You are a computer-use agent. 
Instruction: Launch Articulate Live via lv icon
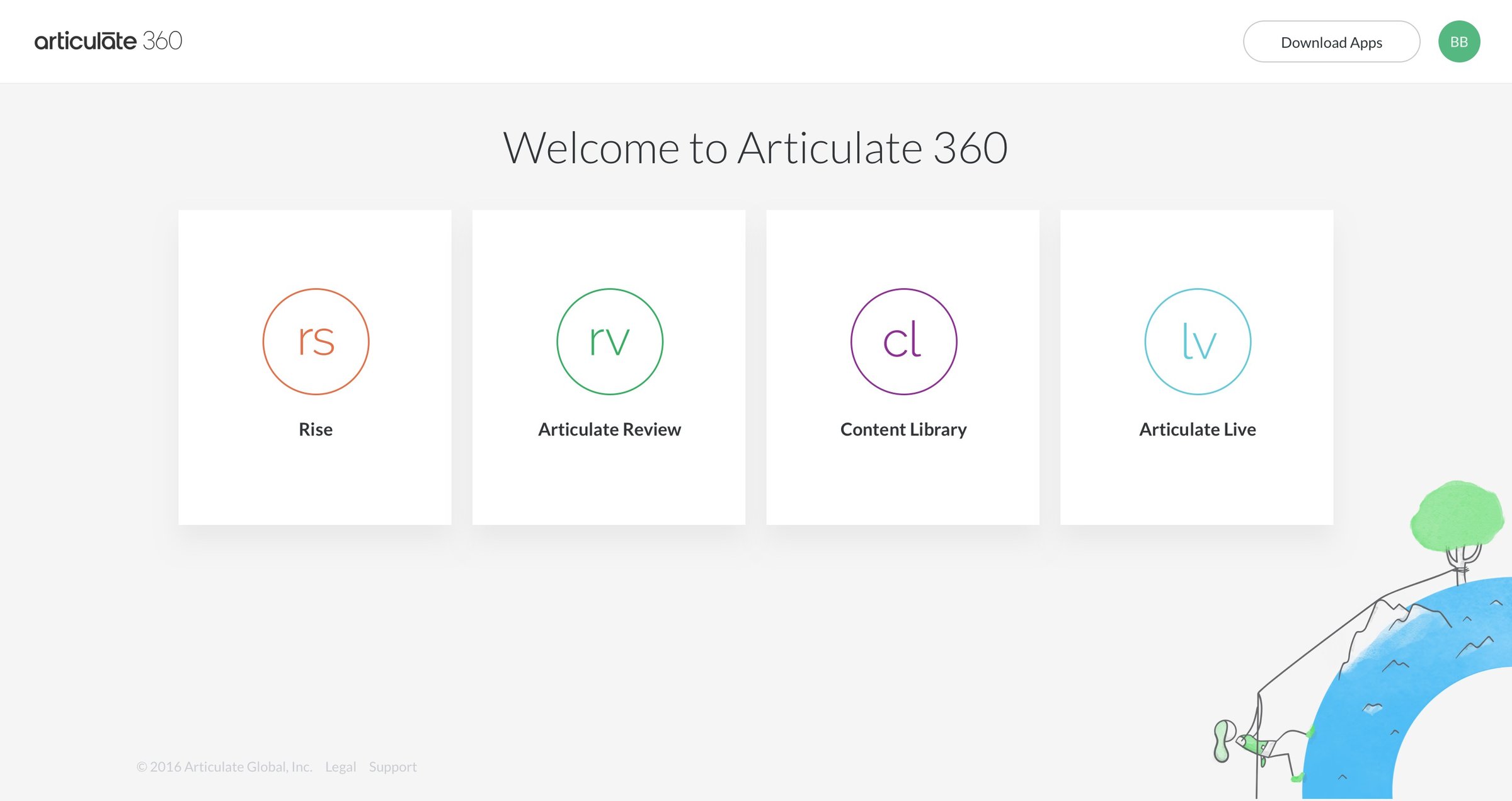[1198, 342]
